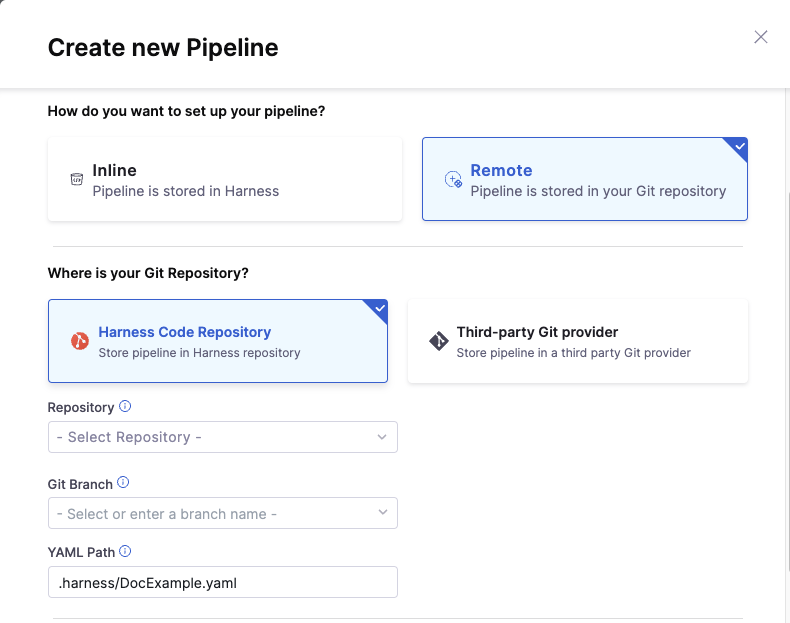Click the info icon beside Git Branch
This screenshot has height=623, width=790.
[x=123, y=482]
